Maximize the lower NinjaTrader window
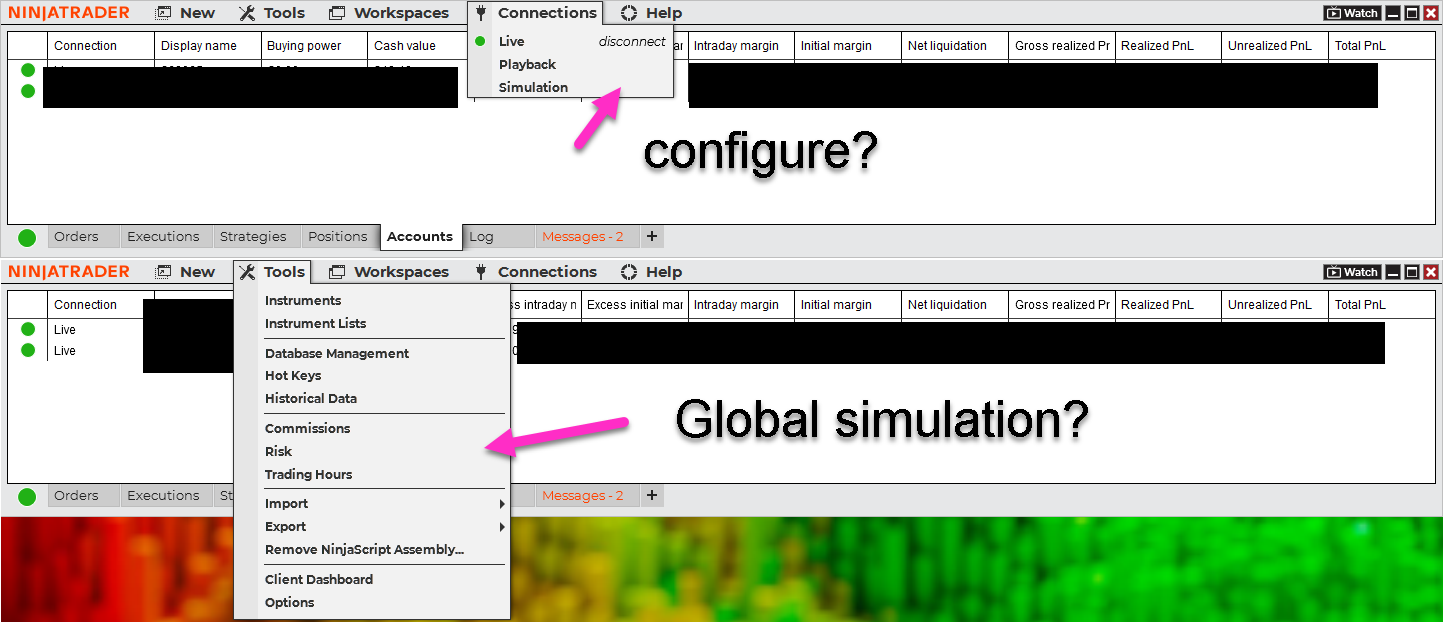Viewport: 1443px width, 622px height. click(x=1412, y=272)
